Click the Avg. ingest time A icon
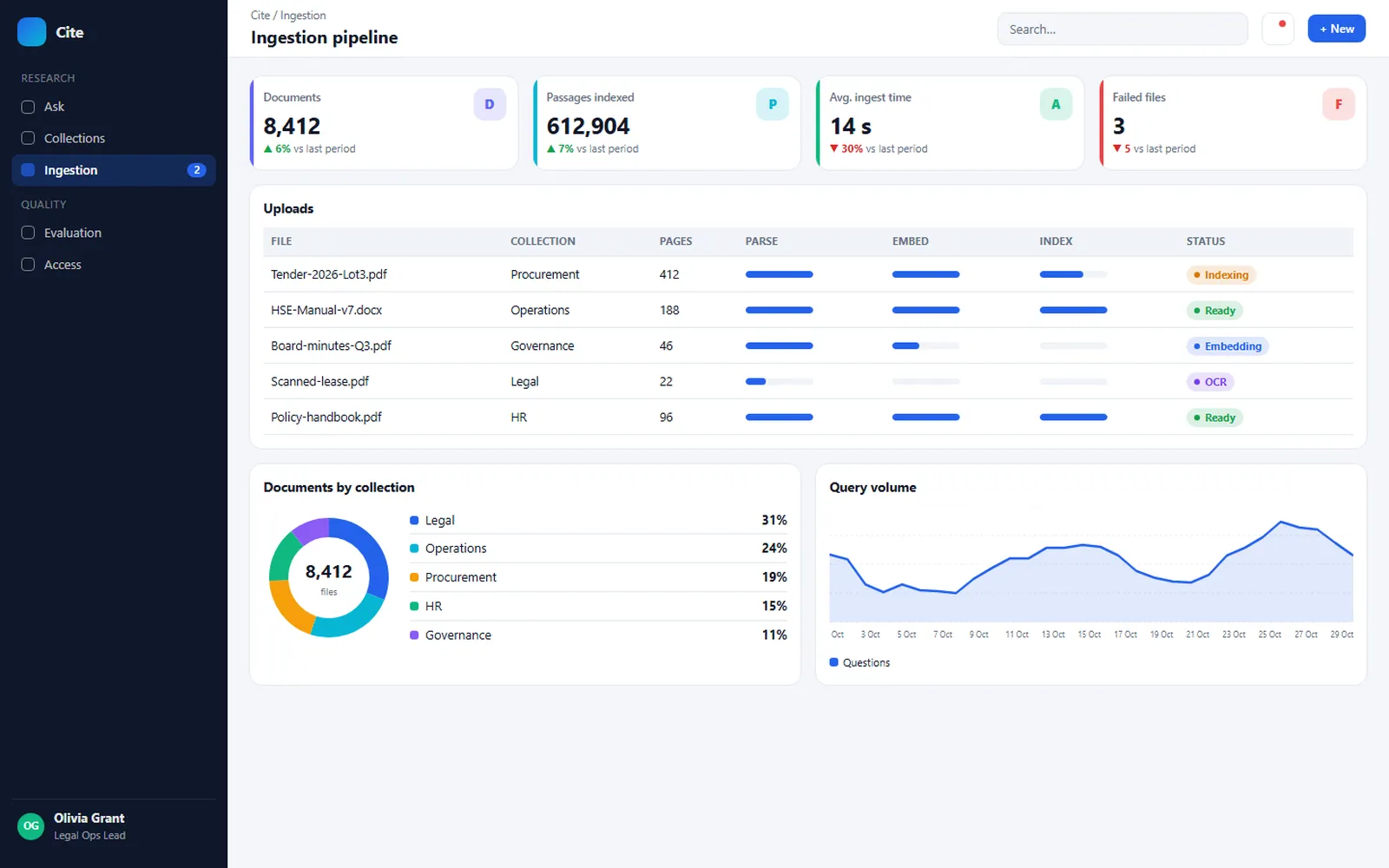This screenshot has width=1389, height=868. 1056,104
